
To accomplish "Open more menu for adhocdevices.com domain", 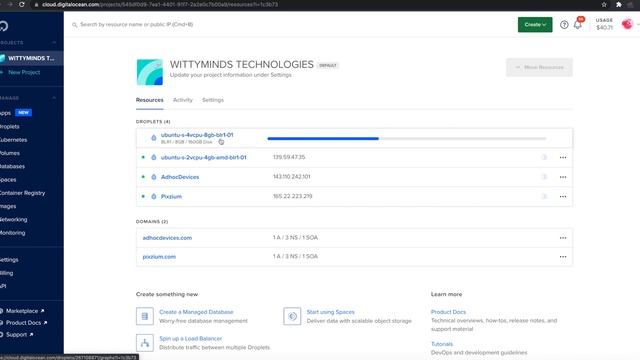I will pyautogui.click(x=563, y=238).
